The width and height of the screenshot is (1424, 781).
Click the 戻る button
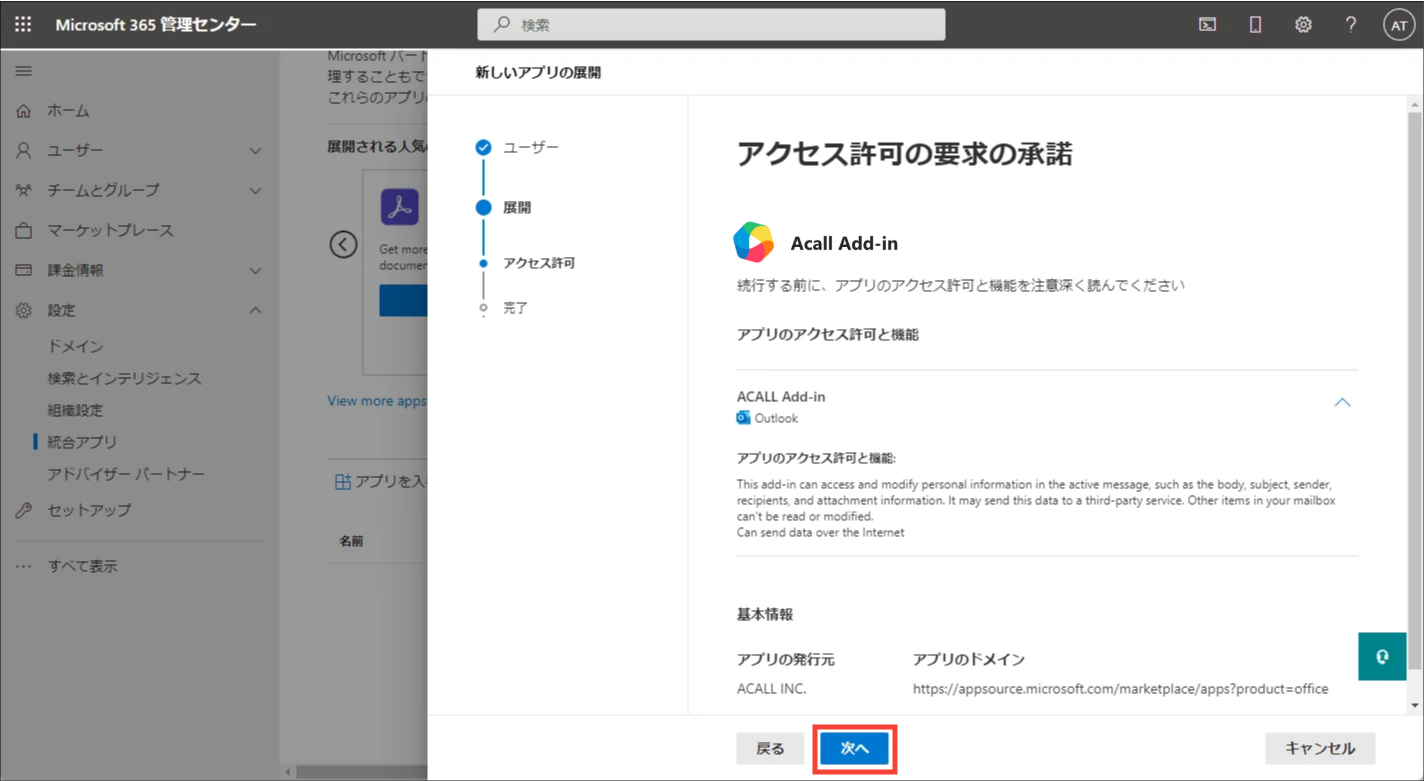pyautogui.click(x=770, y=748)
